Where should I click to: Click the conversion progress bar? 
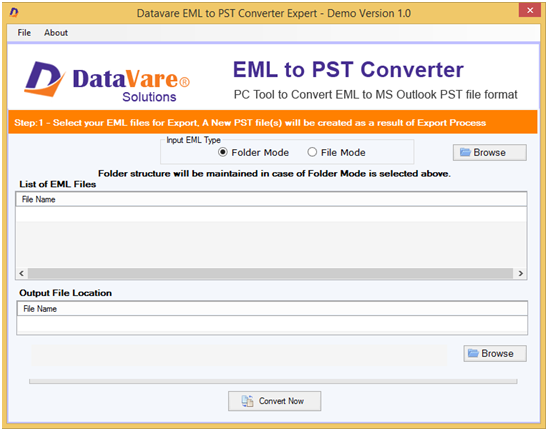coord(273,381)
